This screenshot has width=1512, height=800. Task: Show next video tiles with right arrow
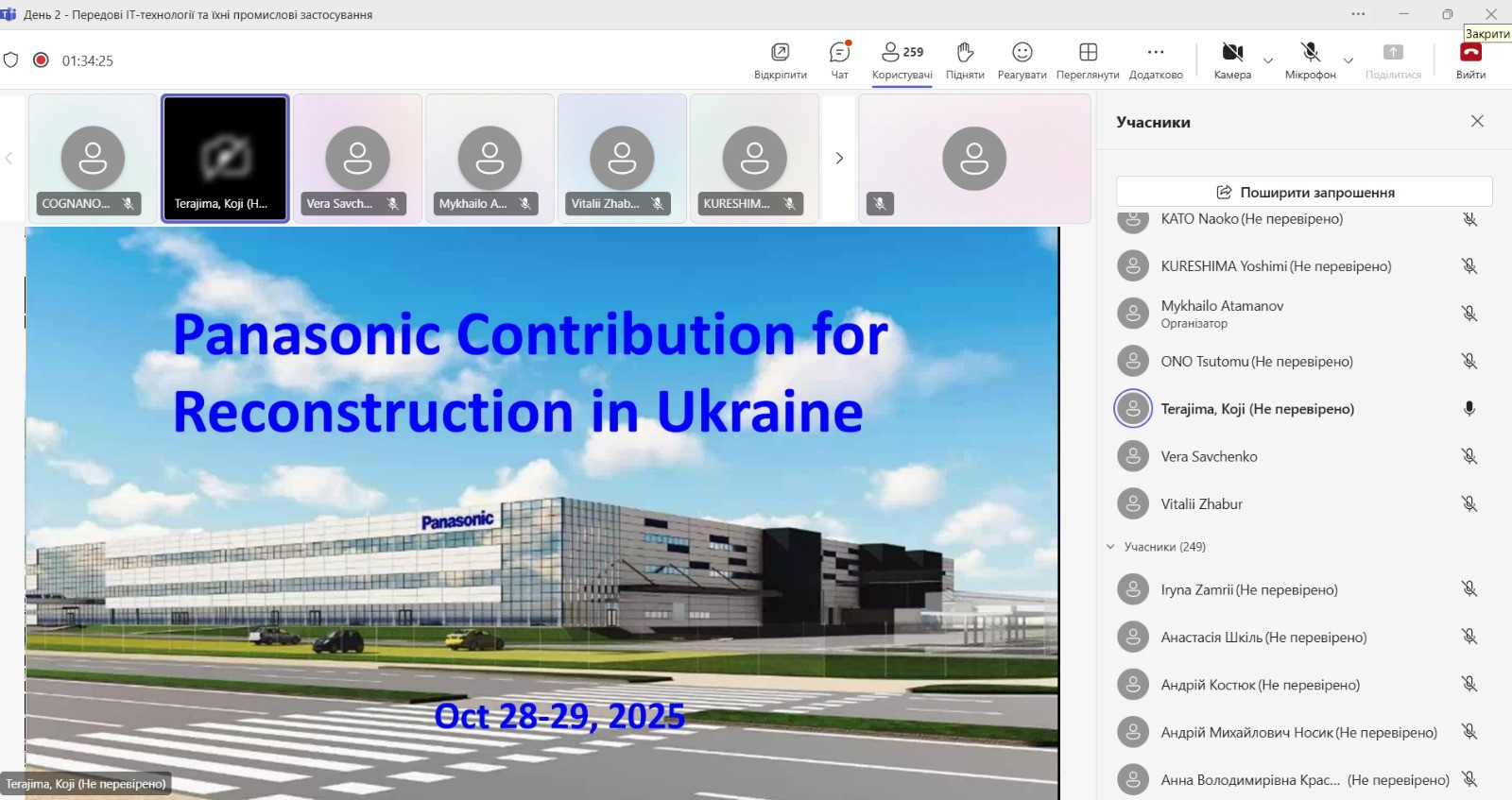tap(839, 159)
